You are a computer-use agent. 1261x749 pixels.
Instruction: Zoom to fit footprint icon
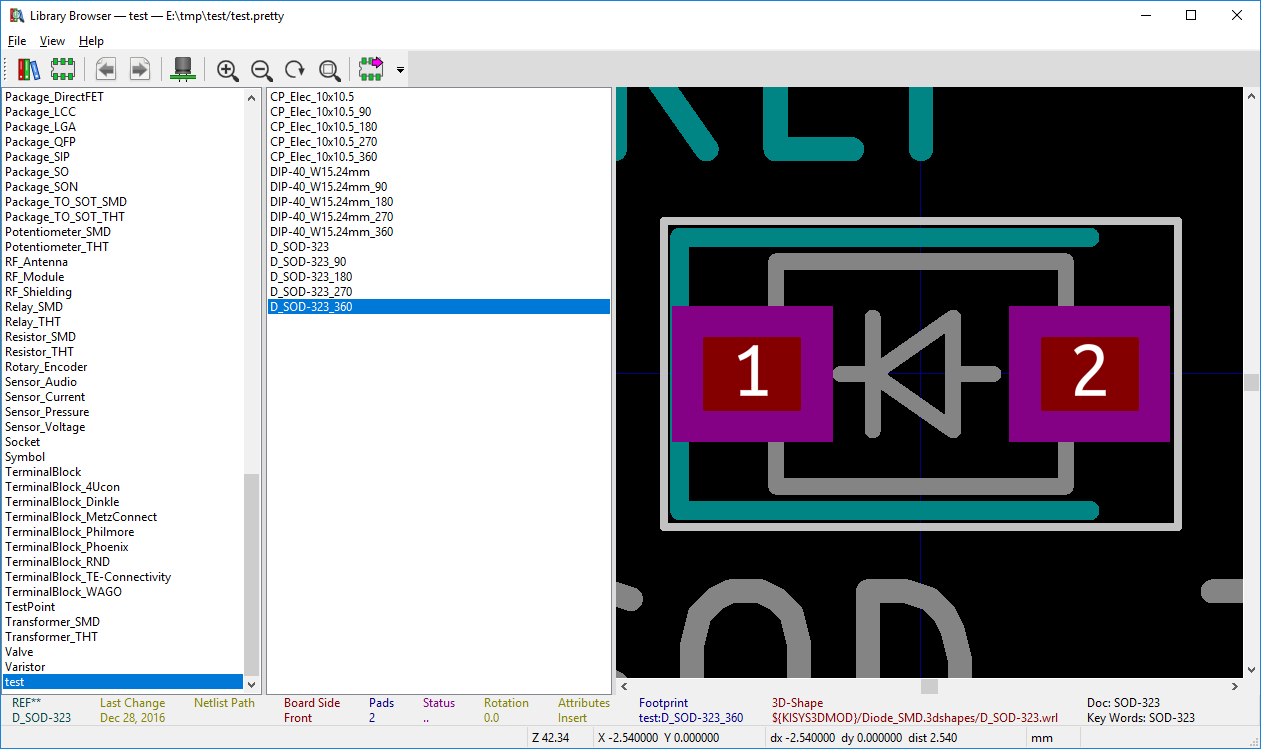click(329, 69)
